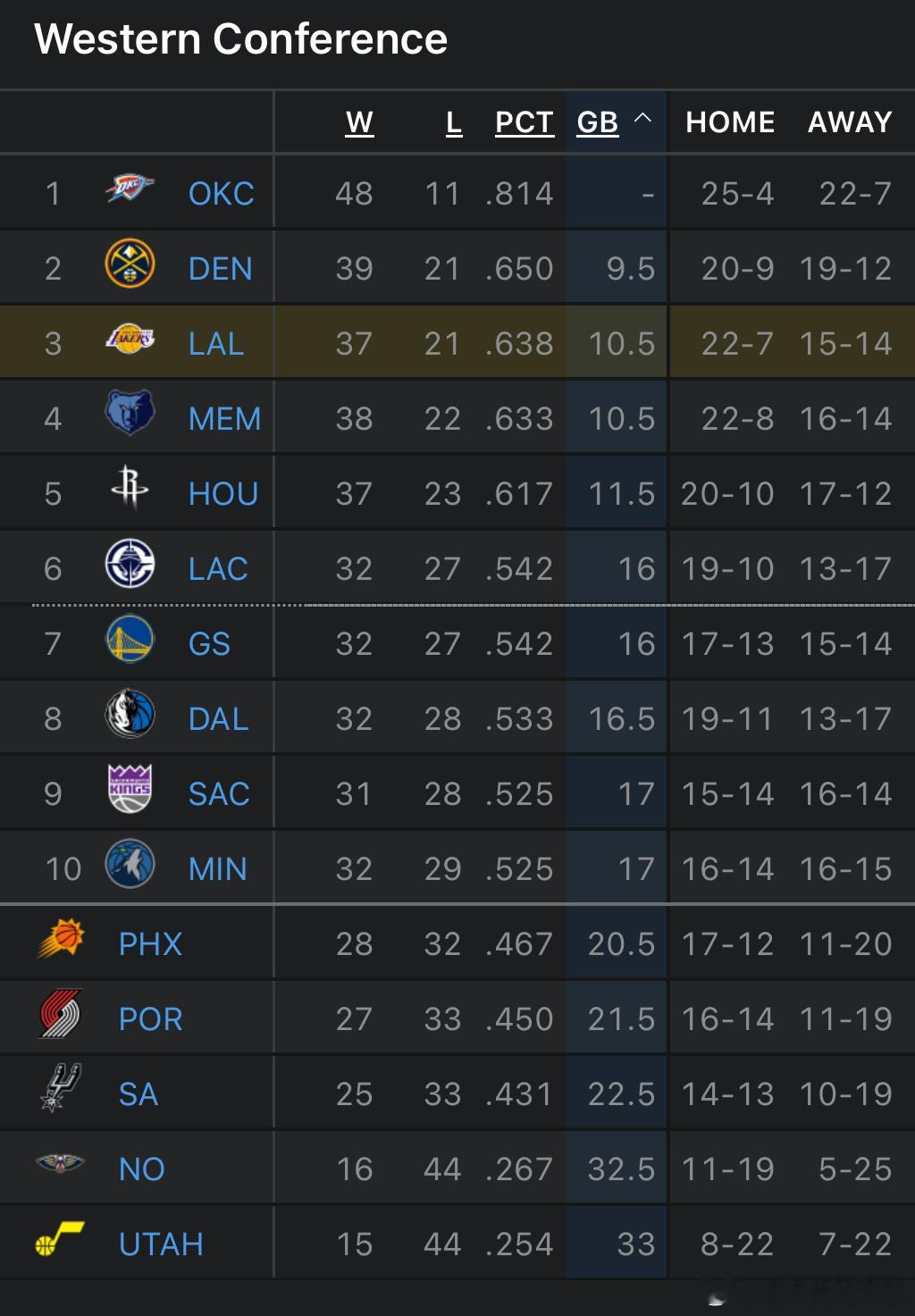Viewport: 915px width, 1316px height.
Task: Tap the Golden State Warriors logo
Action: 130,640
